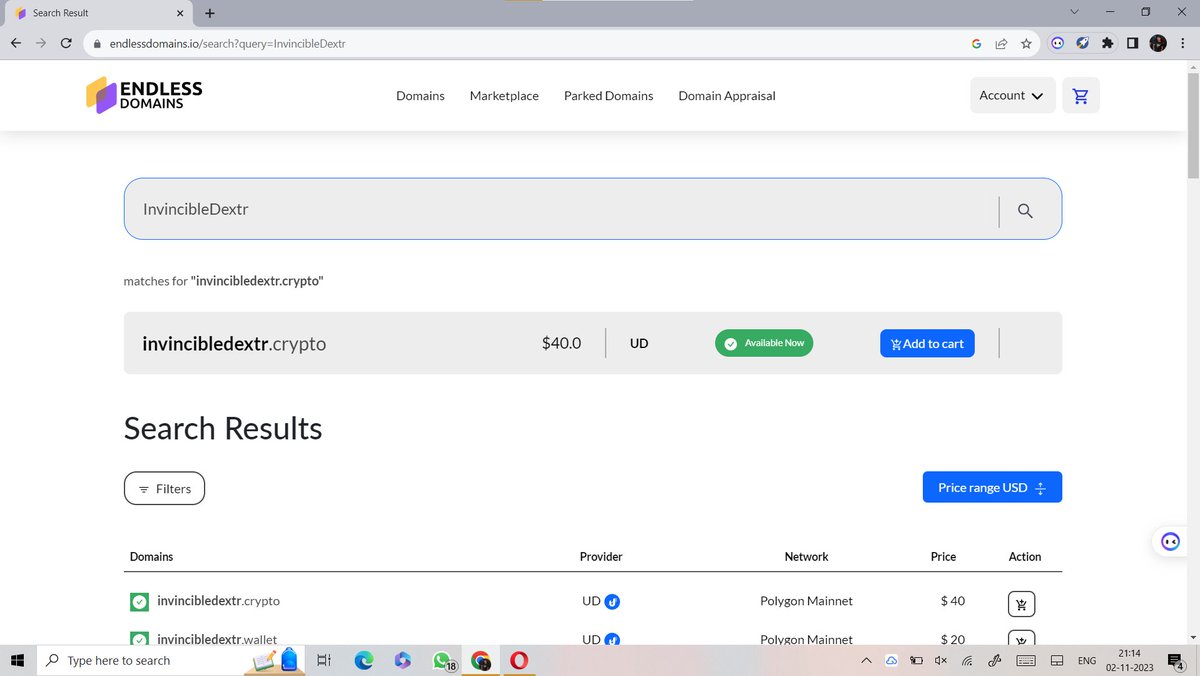The height and width of the screenshot is (676, 1200).
Task: Click the Provider column header
Action: pos(601,556)
